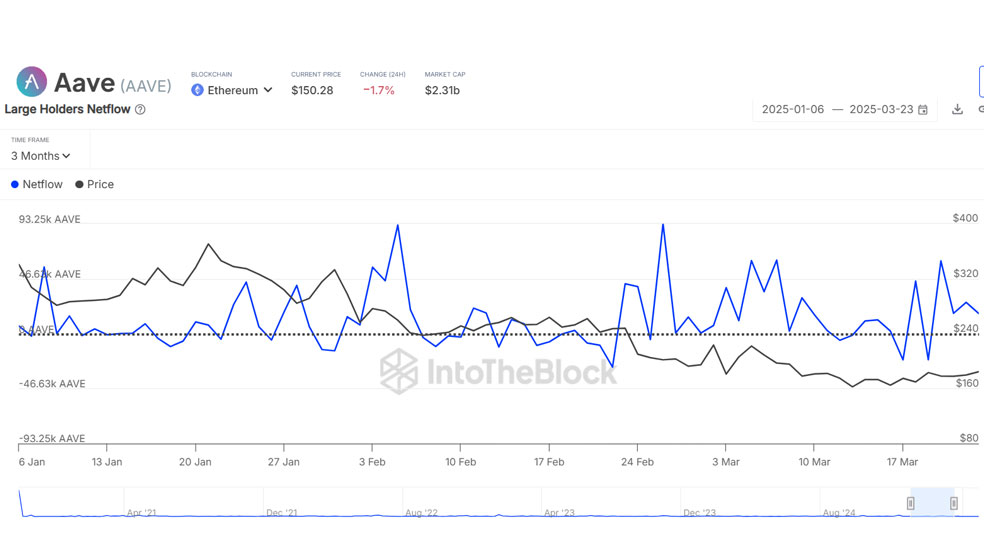
Task: Toggle the Price series legend
Action: point(95,184)
